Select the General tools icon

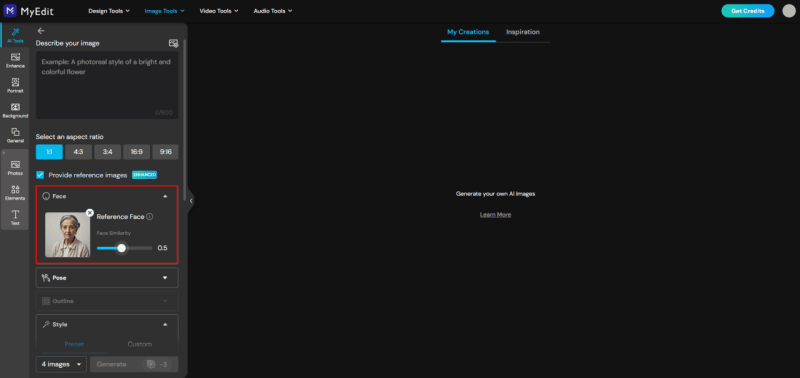(x=15, y=135)
